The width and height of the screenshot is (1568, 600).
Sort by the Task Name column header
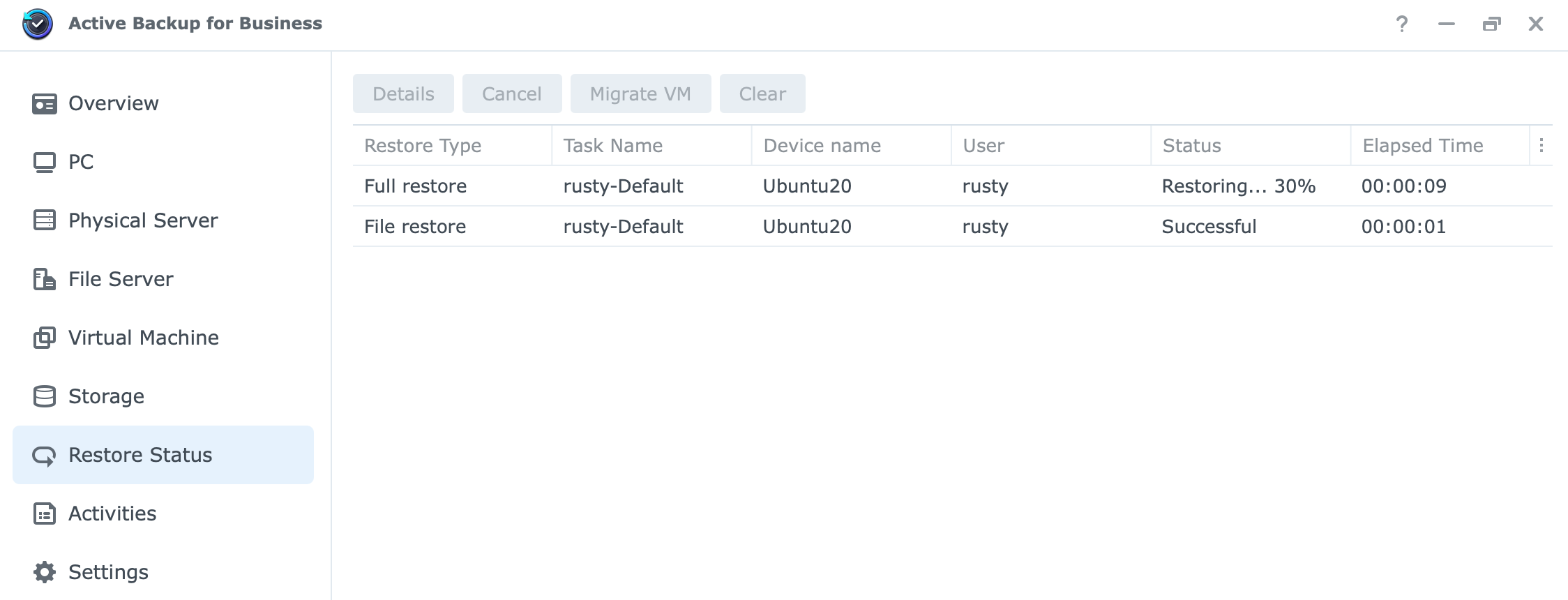651,145
